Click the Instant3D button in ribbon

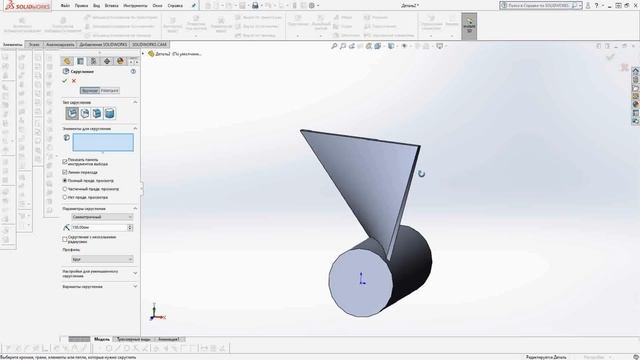(469, 26)
